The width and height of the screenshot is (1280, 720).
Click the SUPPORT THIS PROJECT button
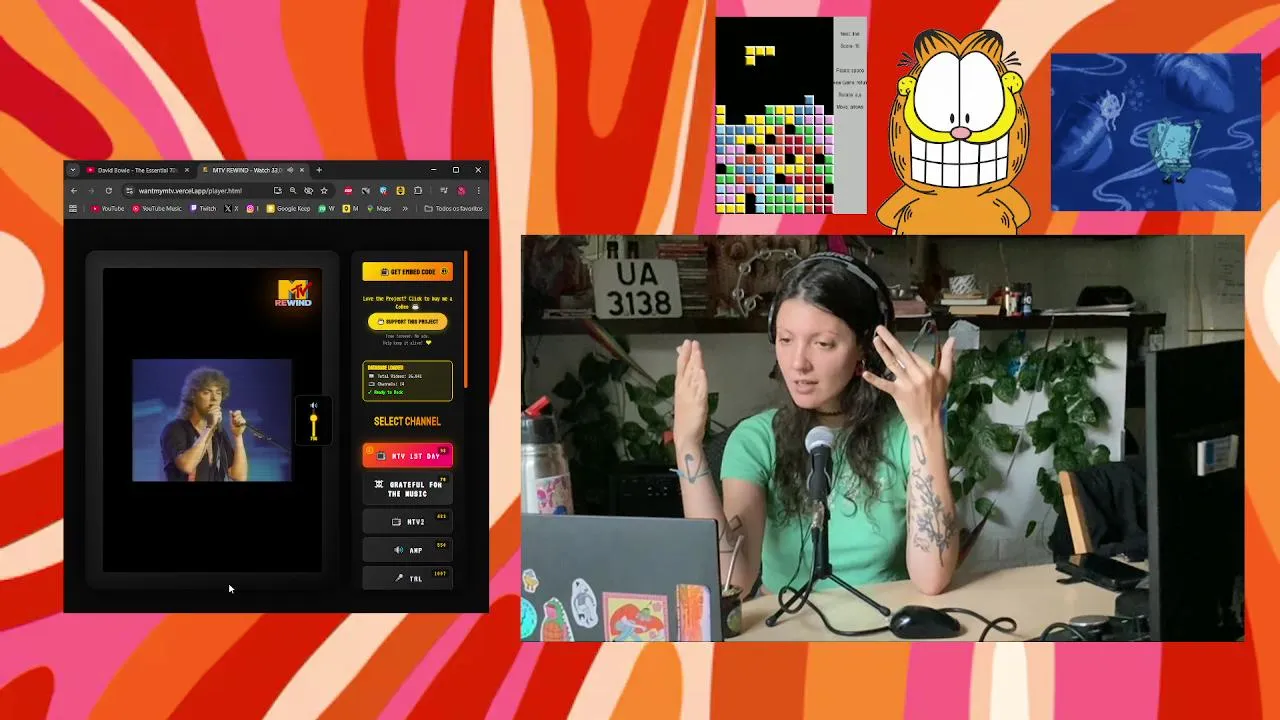pyautogui.click(x=407, y=321)
